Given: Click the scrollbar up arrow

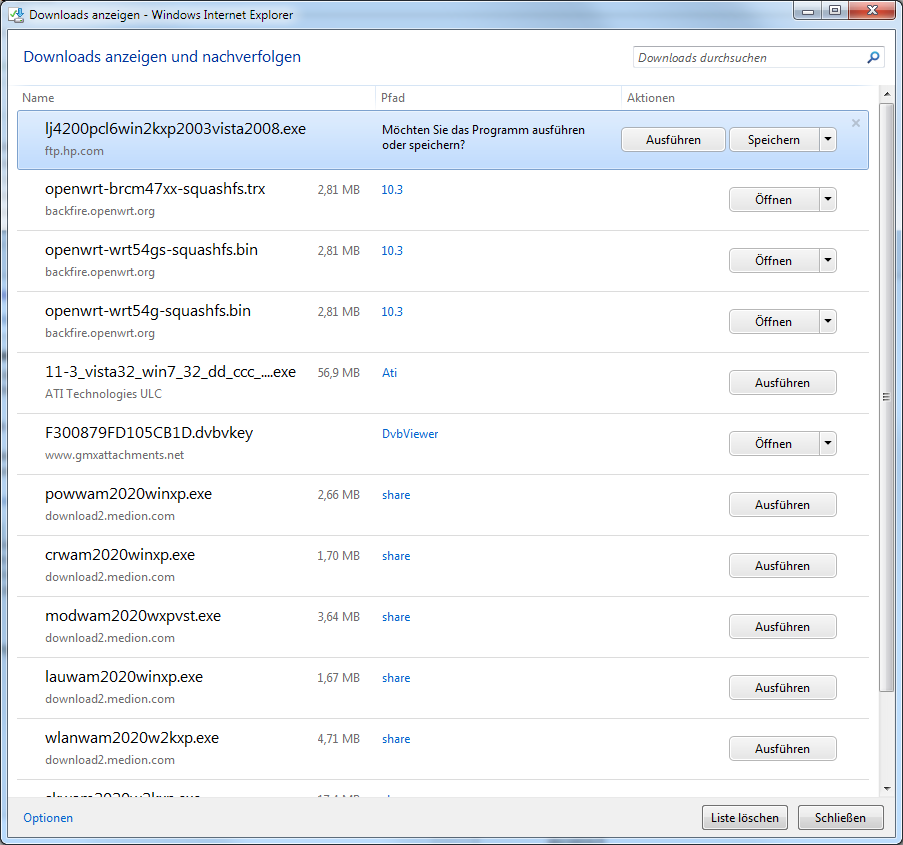Looking at the screenshot, I should 887,94.
